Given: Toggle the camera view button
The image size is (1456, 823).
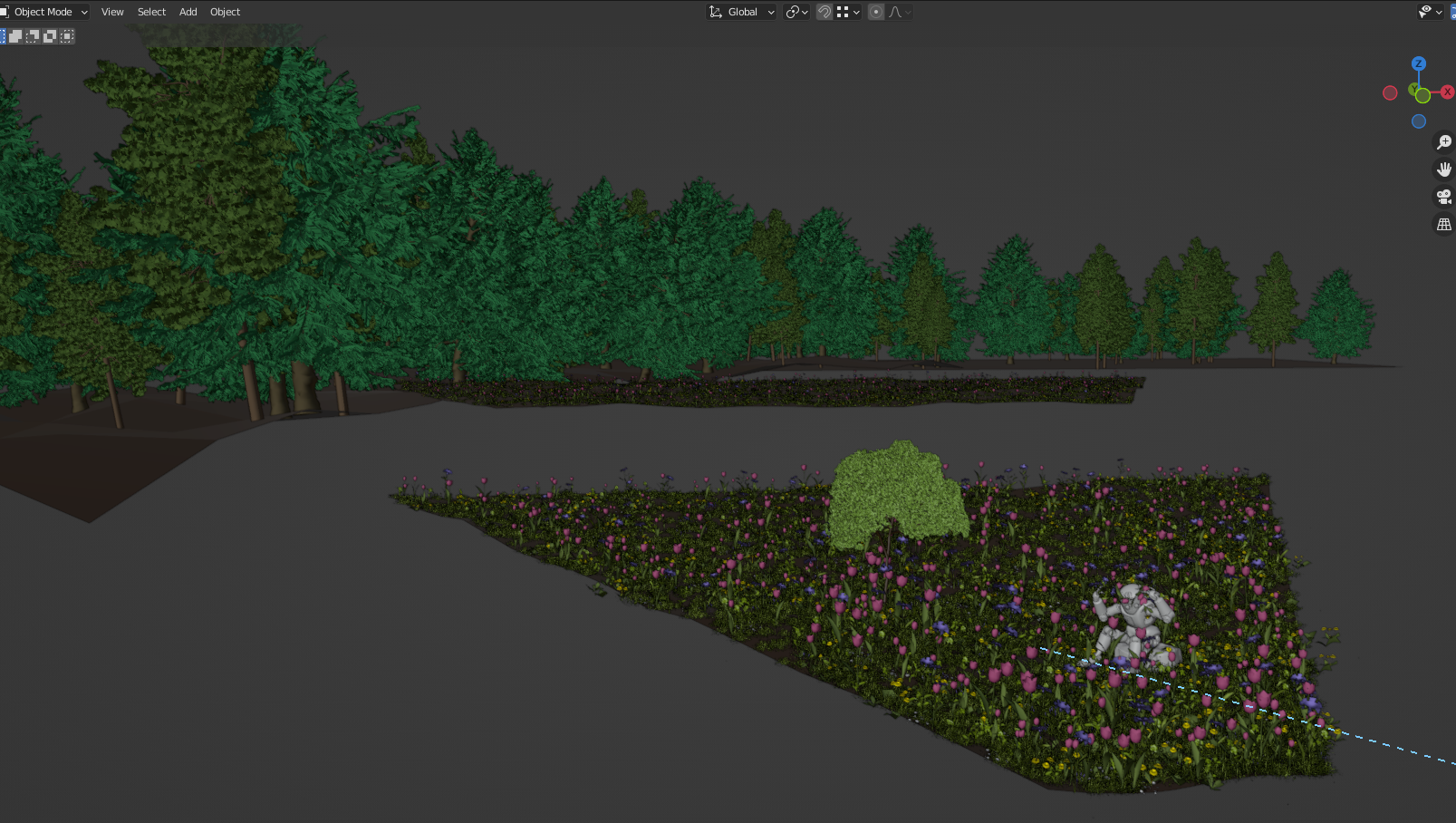Looking at the screenshot, I should point(1444,197).
